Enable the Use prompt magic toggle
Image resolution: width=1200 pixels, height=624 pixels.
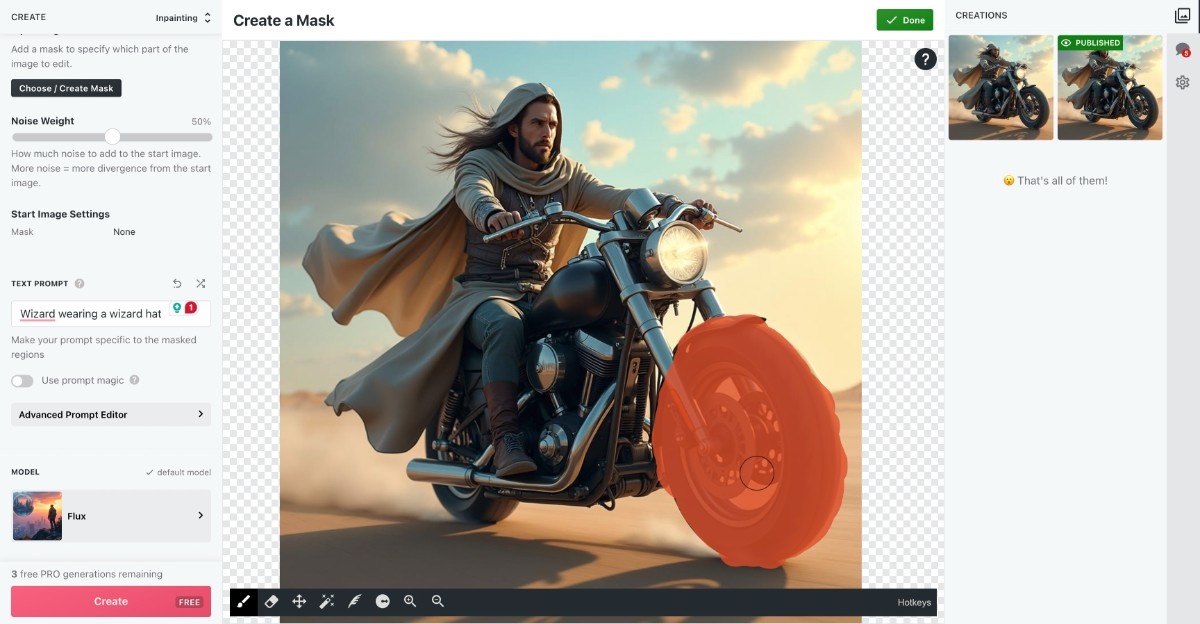point(22,381)
